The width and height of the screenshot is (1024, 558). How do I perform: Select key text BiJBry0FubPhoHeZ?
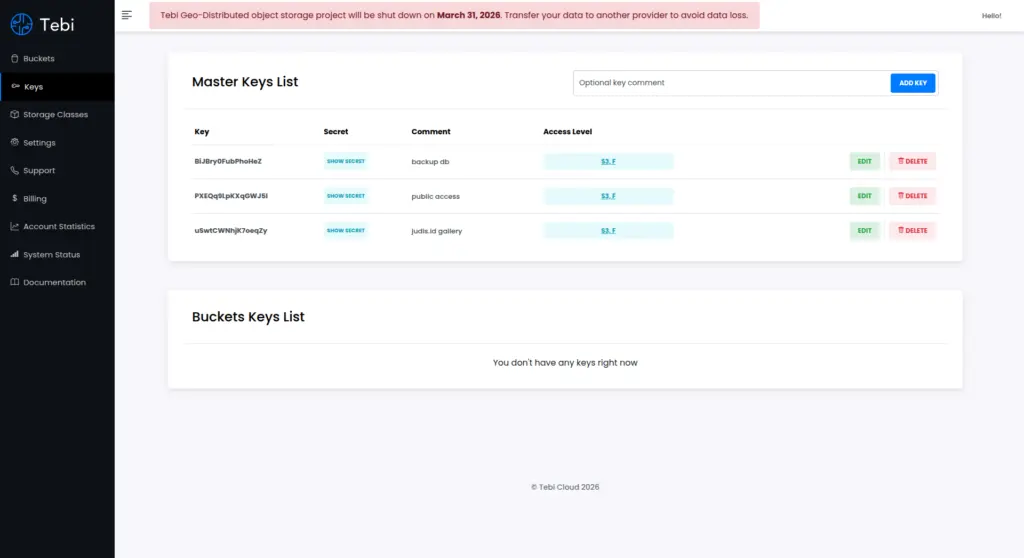[228, 161]
